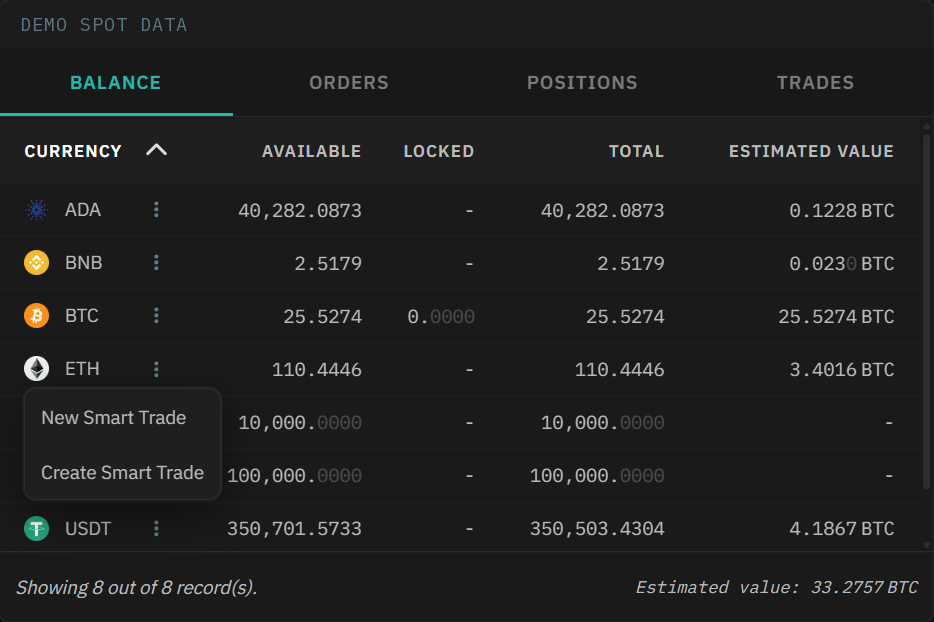Sort by CURRENCY column header
934x622 pixels.
pos(73,151)
